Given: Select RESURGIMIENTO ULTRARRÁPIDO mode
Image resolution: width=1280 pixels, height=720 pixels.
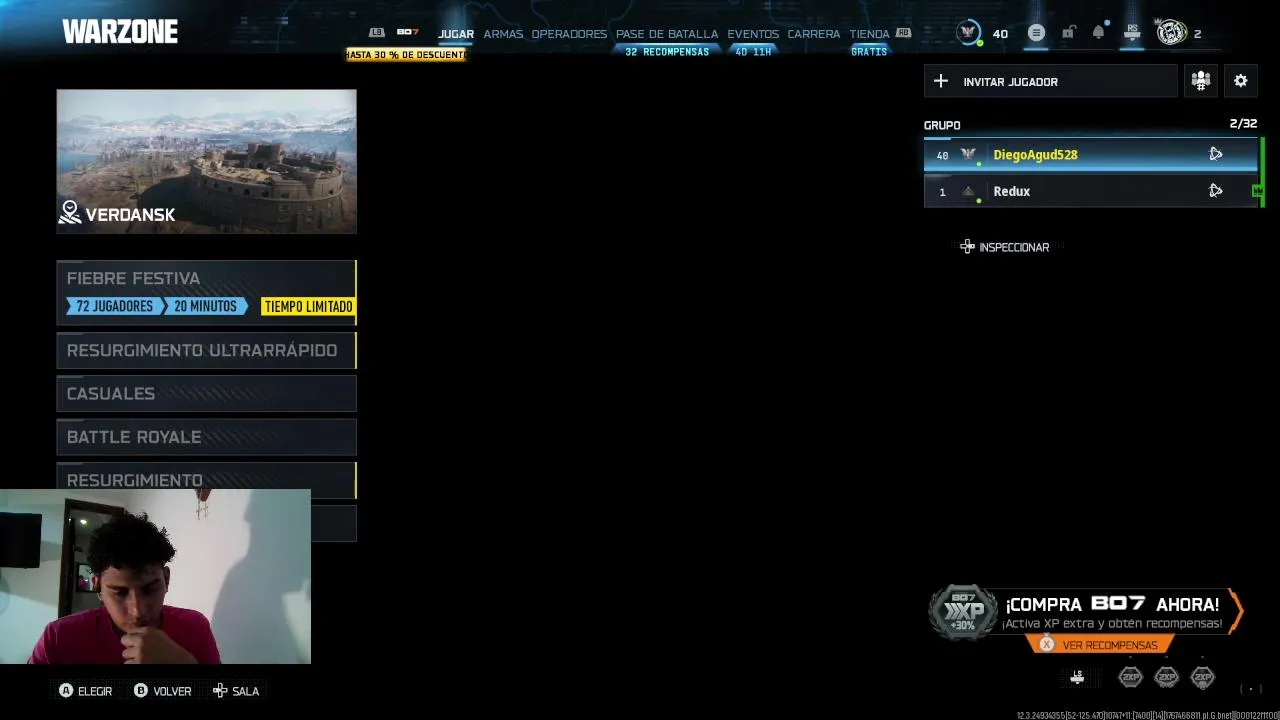Looking at the screenshot, I should coord(206,350).
